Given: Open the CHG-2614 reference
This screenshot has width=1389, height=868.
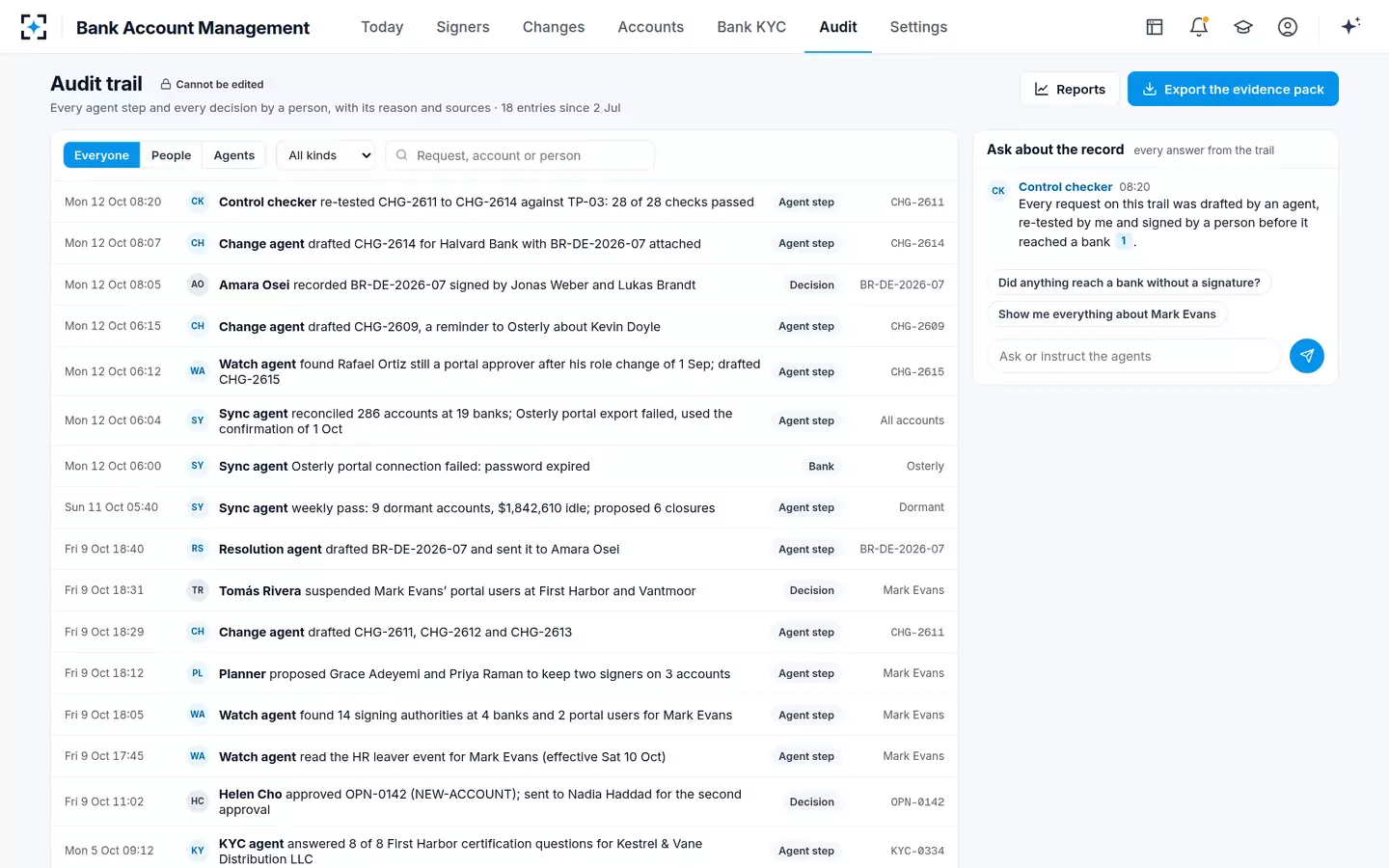Looking at the screenshot, I should pyautogui.click(x=917, y=244).
